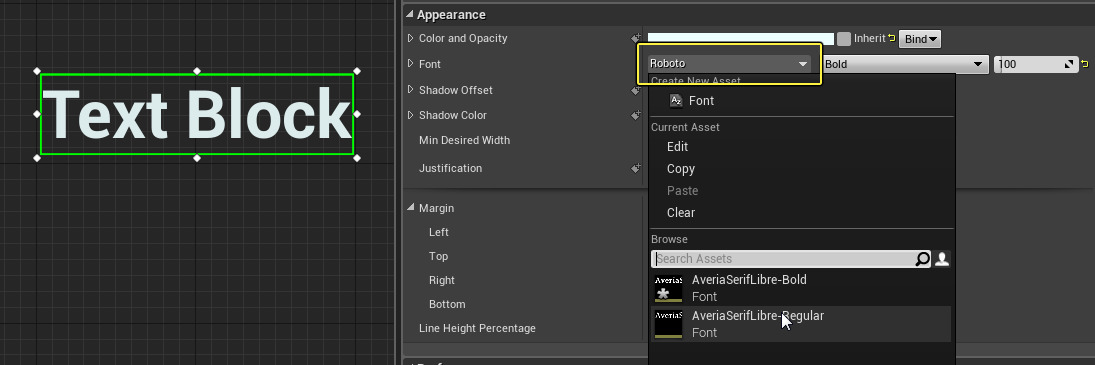Open the asset picker view options icon
The width and height of the screenshot is (1095, 365).
pyautogui.click(x=941, y=260)
